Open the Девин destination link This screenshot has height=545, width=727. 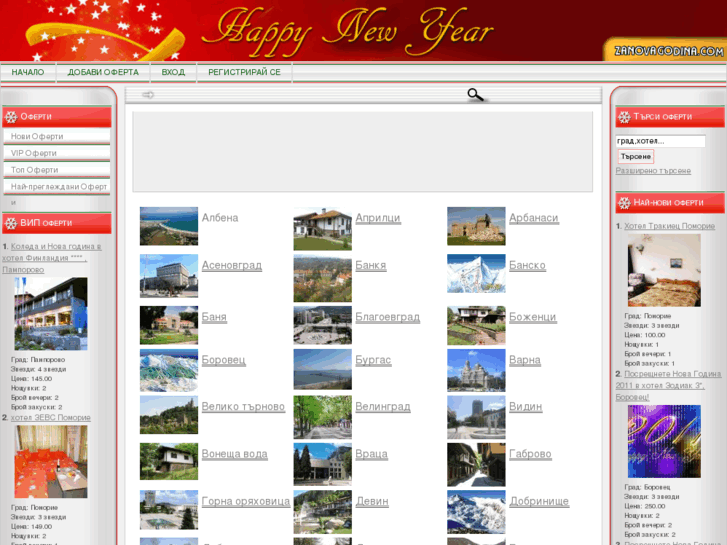pyautogui.click(x=372, y=501)
